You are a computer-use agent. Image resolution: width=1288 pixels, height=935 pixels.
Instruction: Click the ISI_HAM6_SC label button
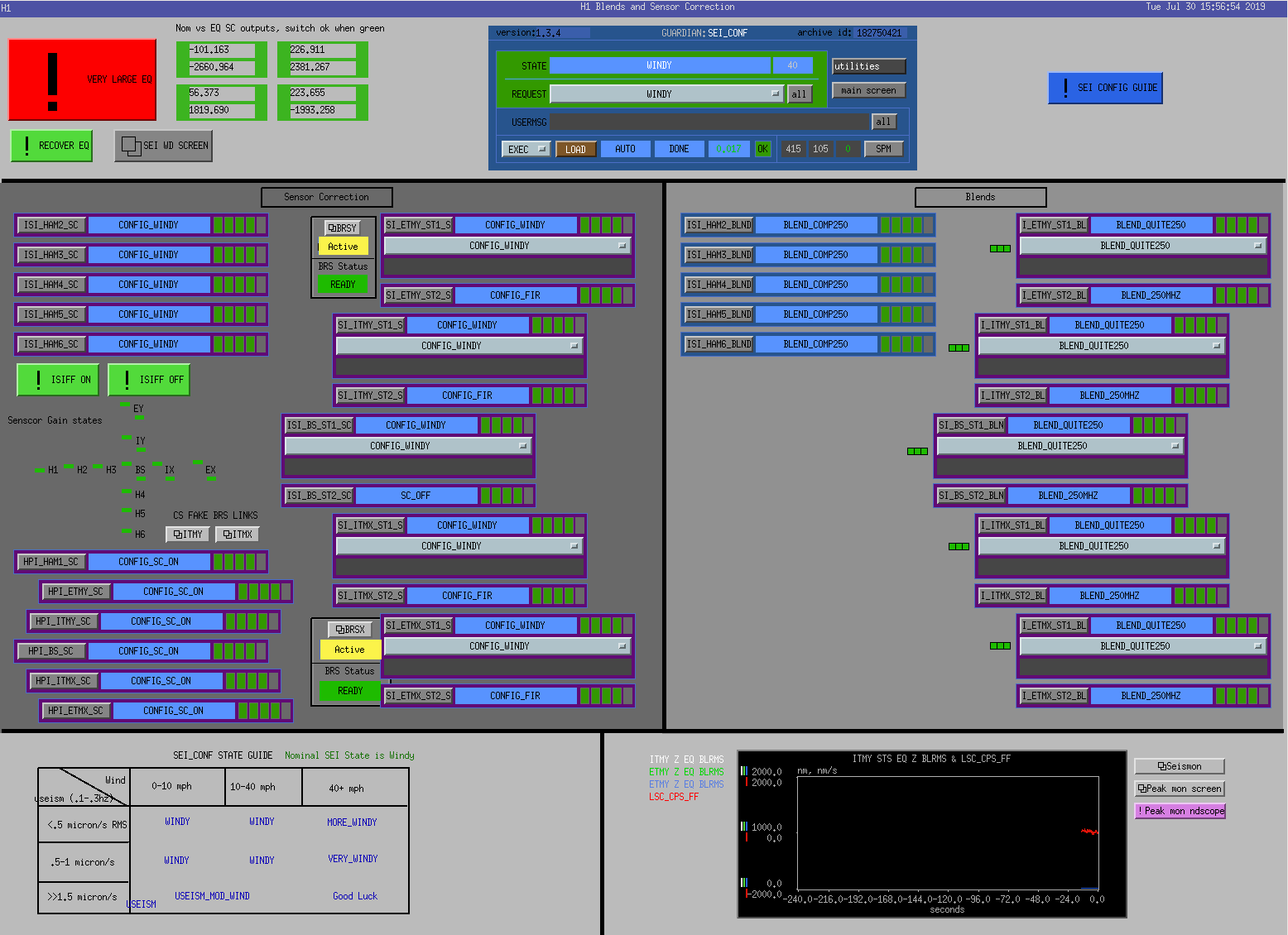pyautogui.click(x=51, y=344)
